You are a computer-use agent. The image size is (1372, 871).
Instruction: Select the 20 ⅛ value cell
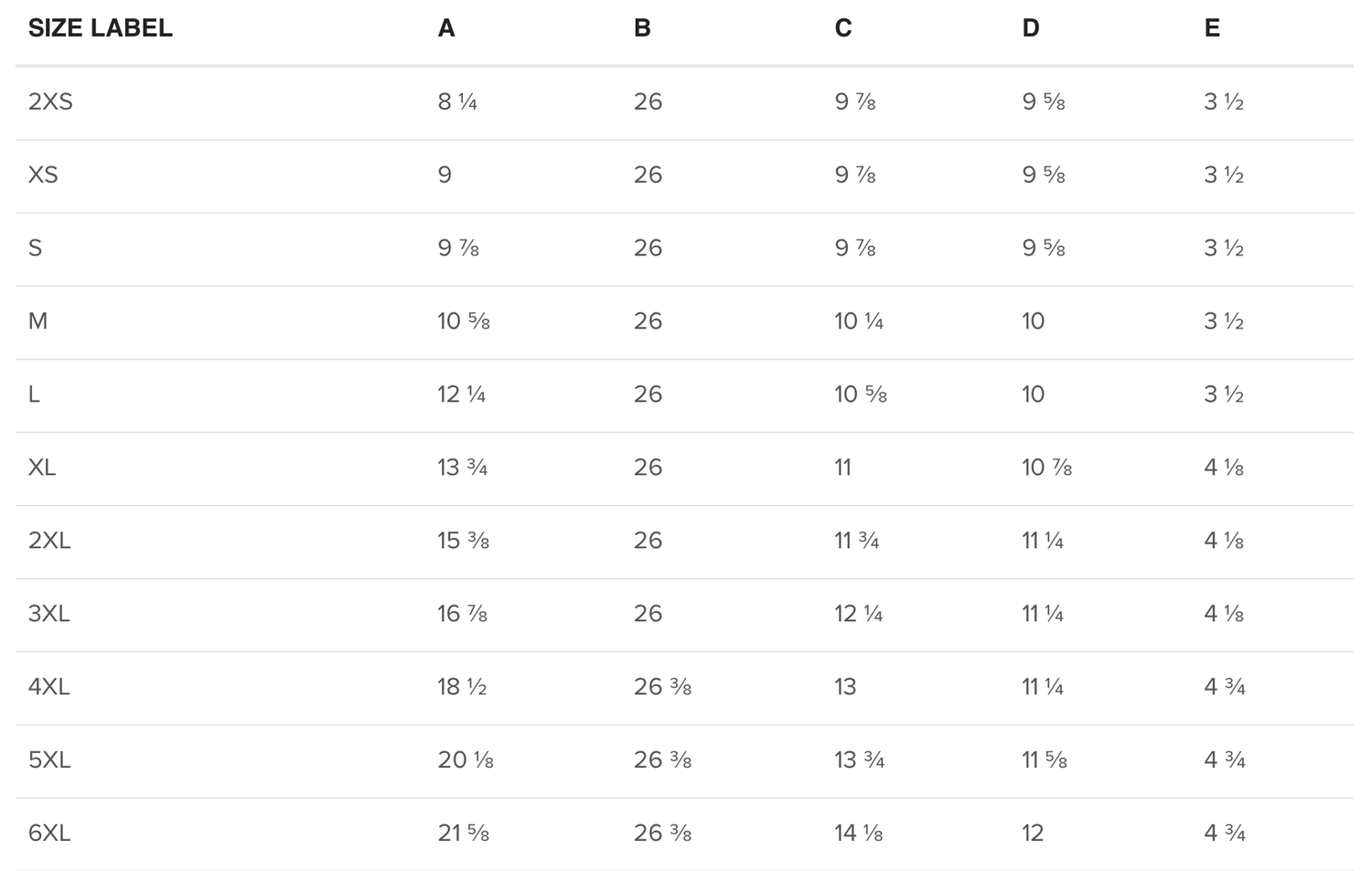coord(466,760)
